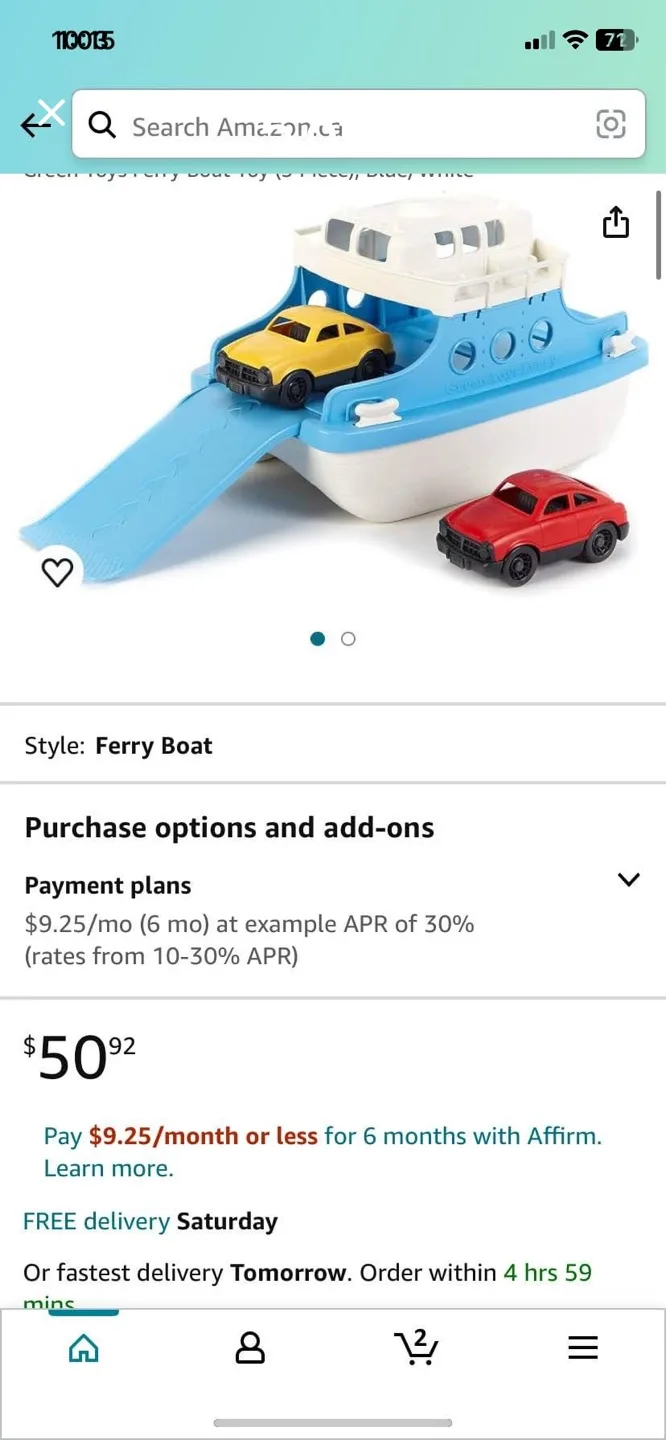This screenshot has height=1440, width=666.
Task: Tap the battery indicator showing 70
Action: point(618,40)
